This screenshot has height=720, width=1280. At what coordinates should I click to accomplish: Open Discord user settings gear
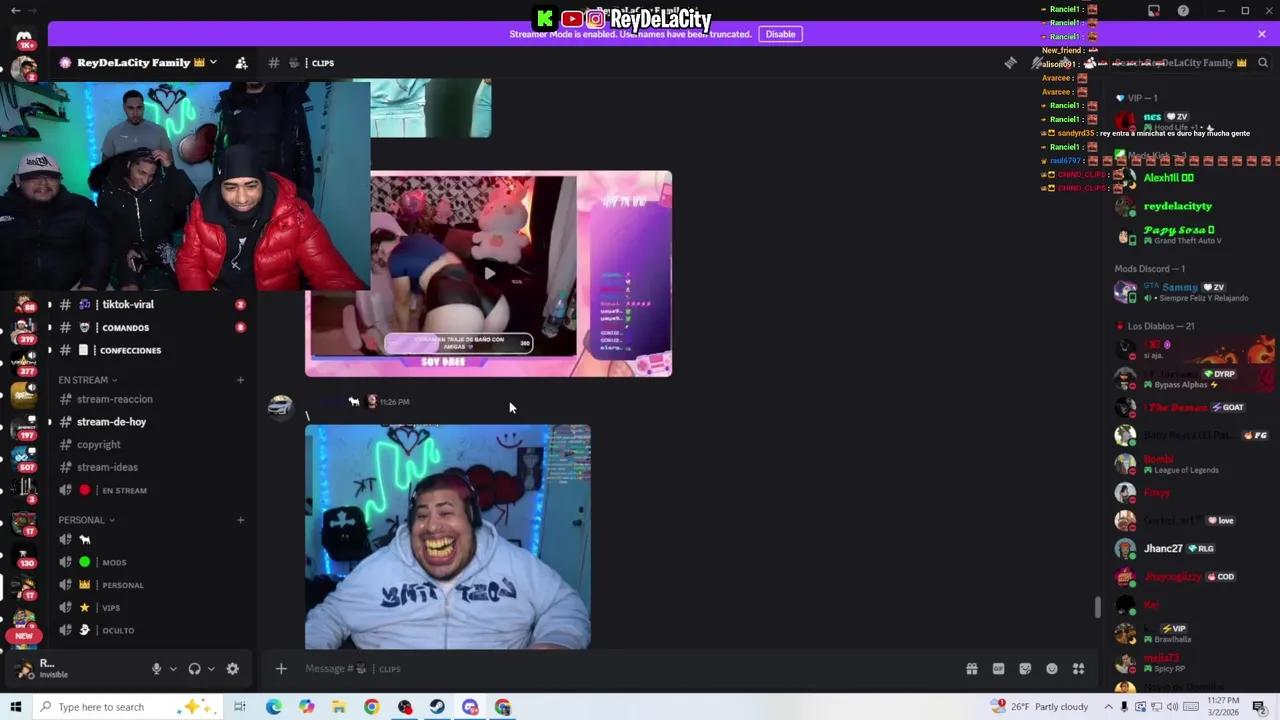click(x=232, y=668)
